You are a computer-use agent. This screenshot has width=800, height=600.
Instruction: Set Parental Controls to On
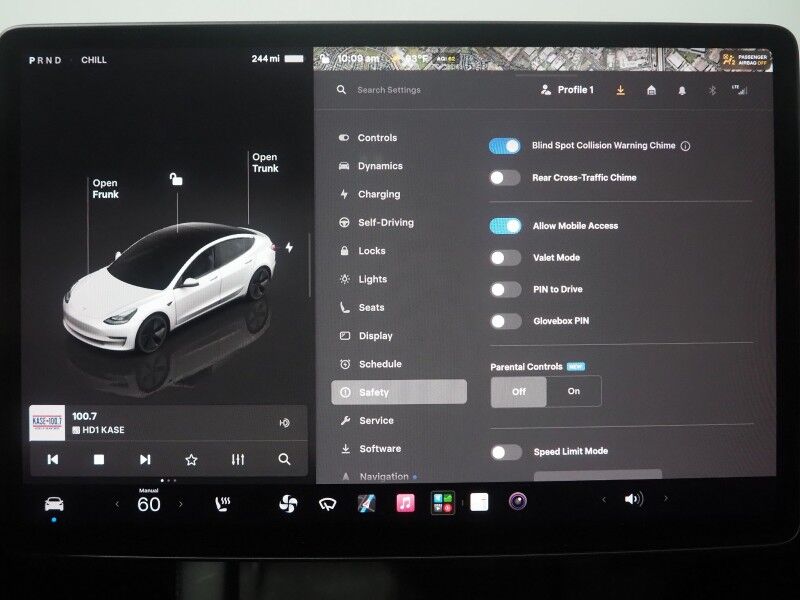coord(574,391)
